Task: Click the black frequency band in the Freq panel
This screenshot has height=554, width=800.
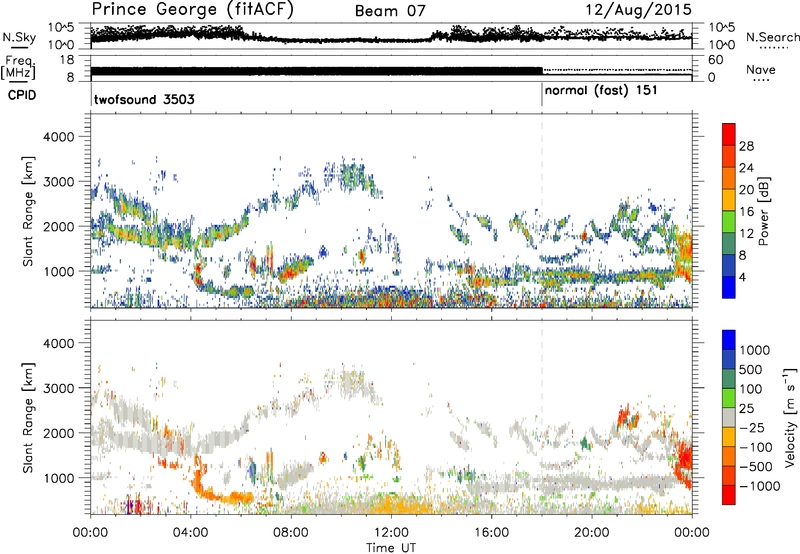Action: click(x=316, y=71)
